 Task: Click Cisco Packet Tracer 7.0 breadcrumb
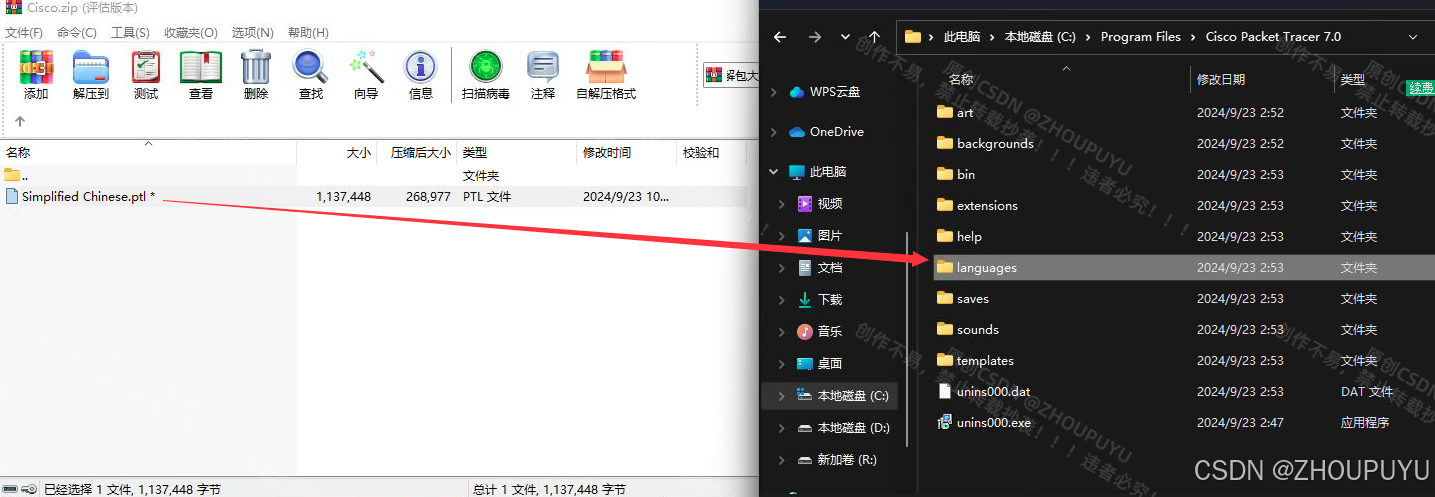tap(1272, 37)
